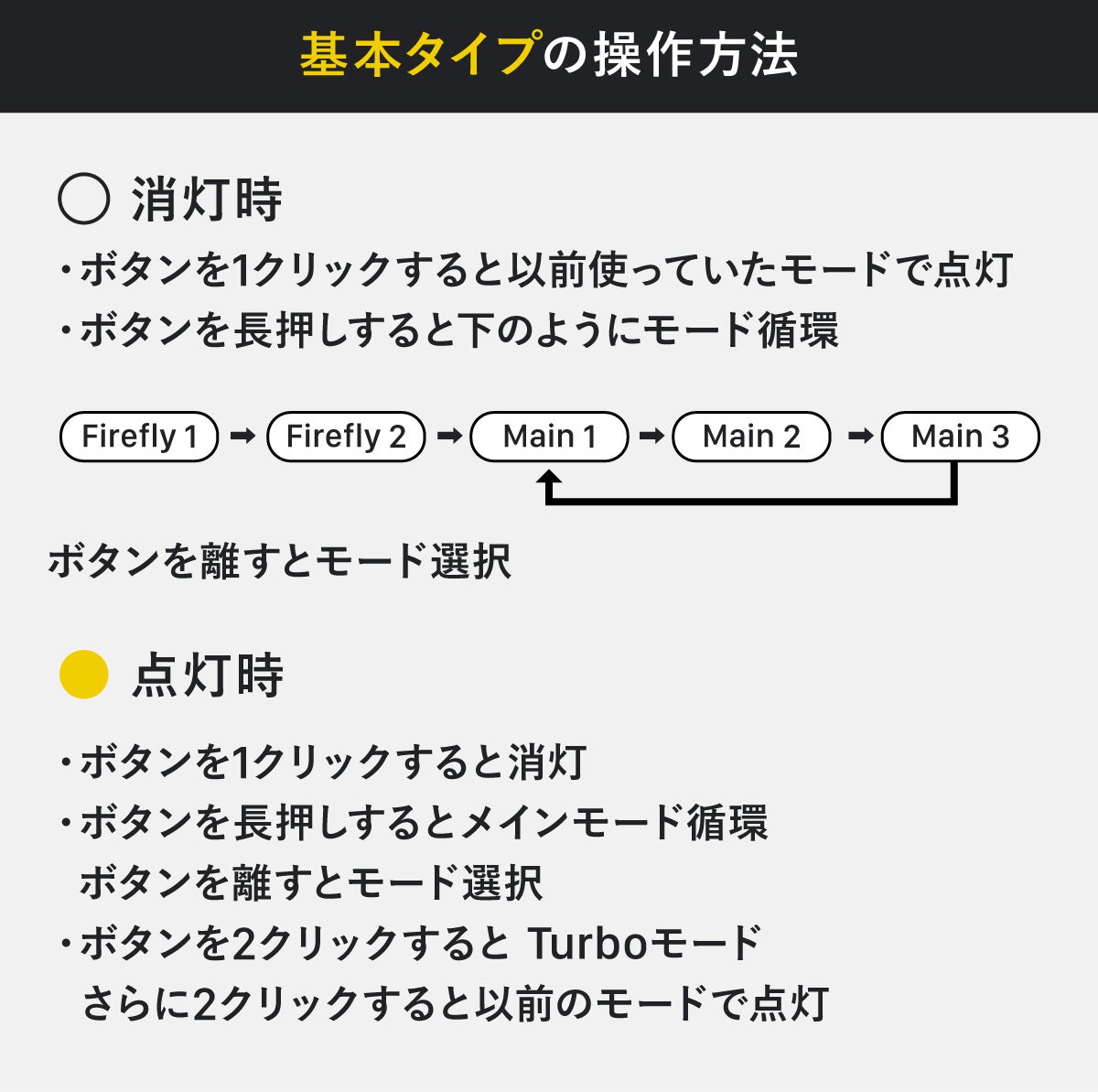Viewport: 1098px width, 1092px height.
Task: Click the 基本タイプの操作方法 title text
Action: (x=549, y=56)
